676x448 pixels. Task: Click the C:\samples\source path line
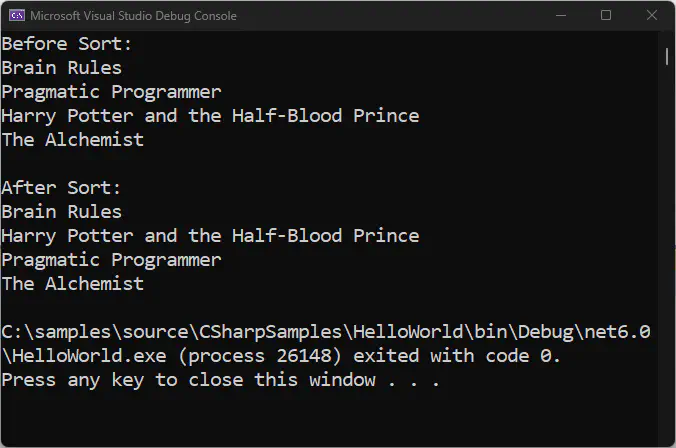(x=326, y=332)
